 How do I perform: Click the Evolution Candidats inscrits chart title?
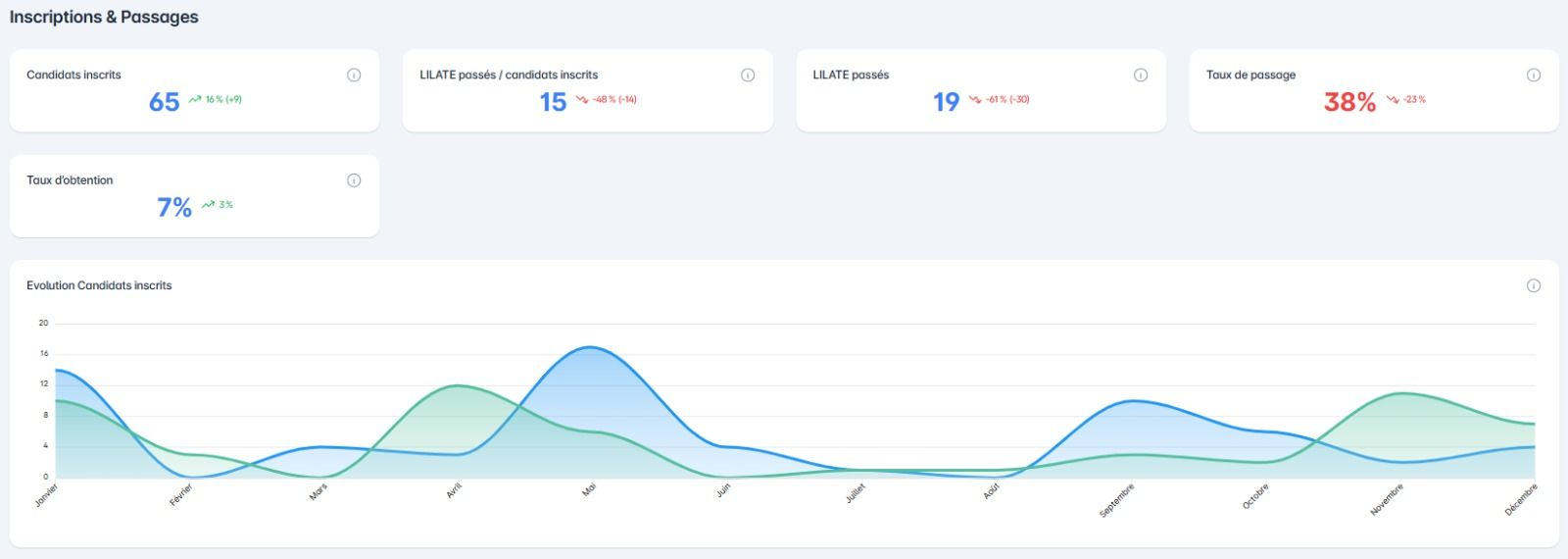99,285
